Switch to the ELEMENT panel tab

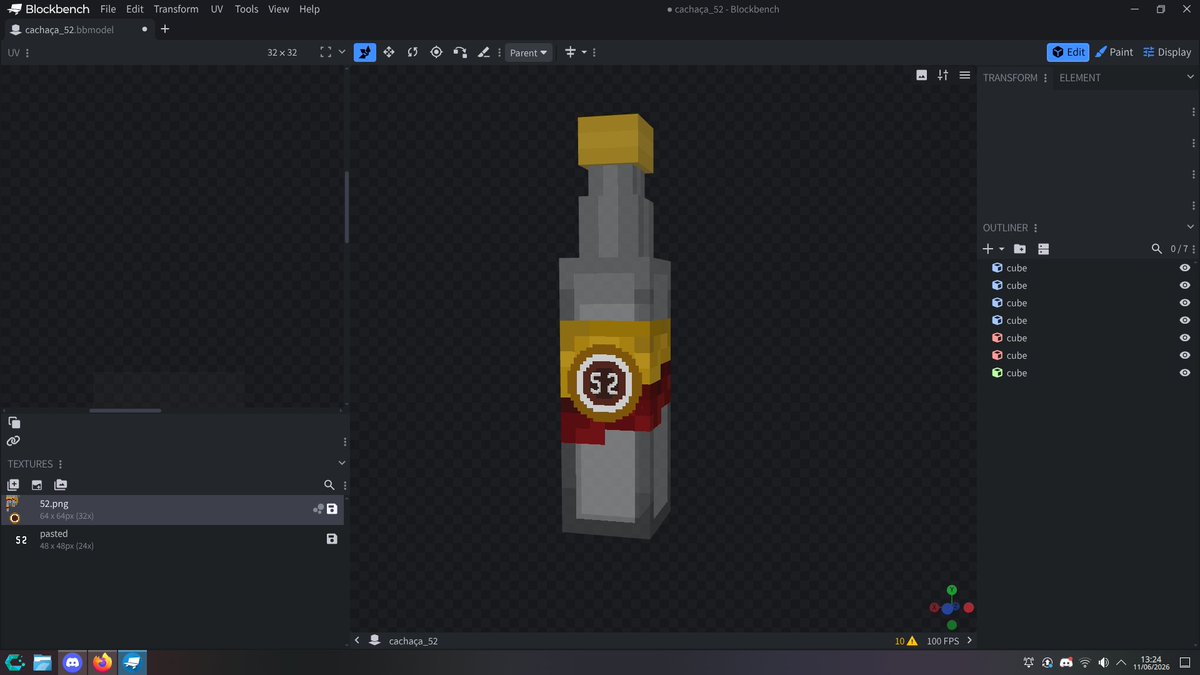tap(1080, 77)
